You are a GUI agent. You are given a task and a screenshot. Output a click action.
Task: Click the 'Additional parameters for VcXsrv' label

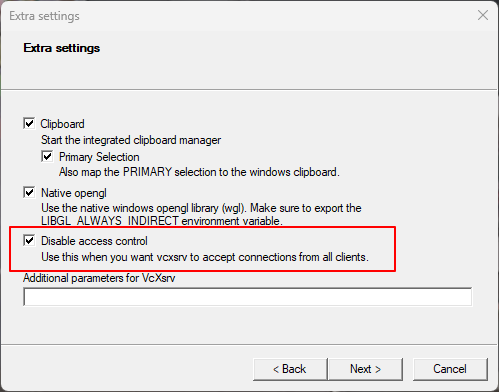[x=99, y=278]
